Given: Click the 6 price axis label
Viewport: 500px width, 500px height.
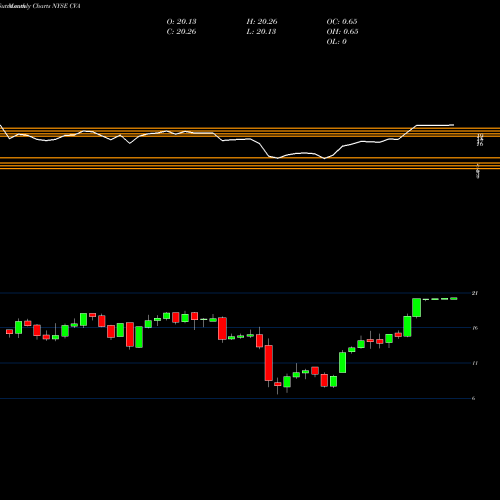Looking at the screenshot, I should [x=473, y=398].
